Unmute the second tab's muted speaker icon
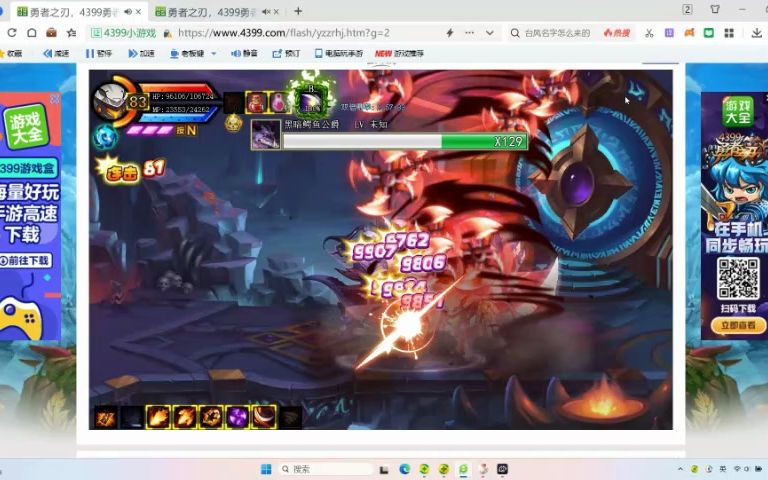The image size is (768, 480). point(266,12)
